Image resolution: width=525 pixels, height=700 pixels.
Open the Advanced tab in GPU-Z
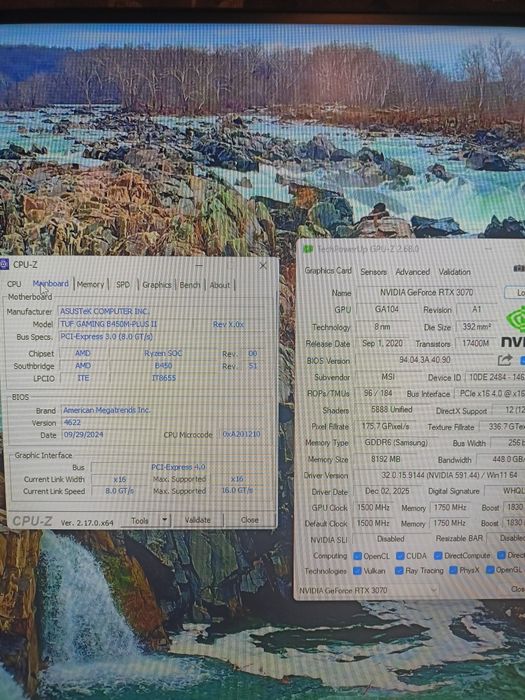click(412, 271)
